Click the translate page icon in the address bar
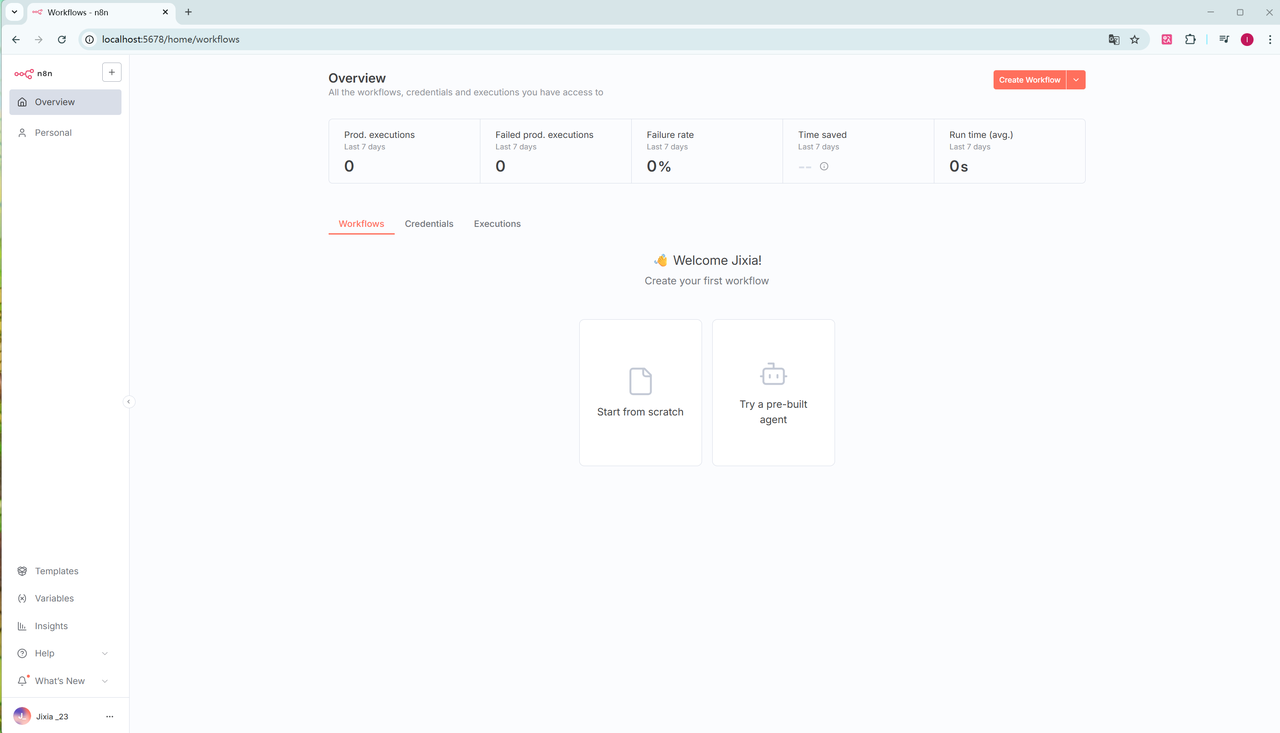This screenshot has width=1280, height=733. pyautogui.click(x=1114, y=39)
